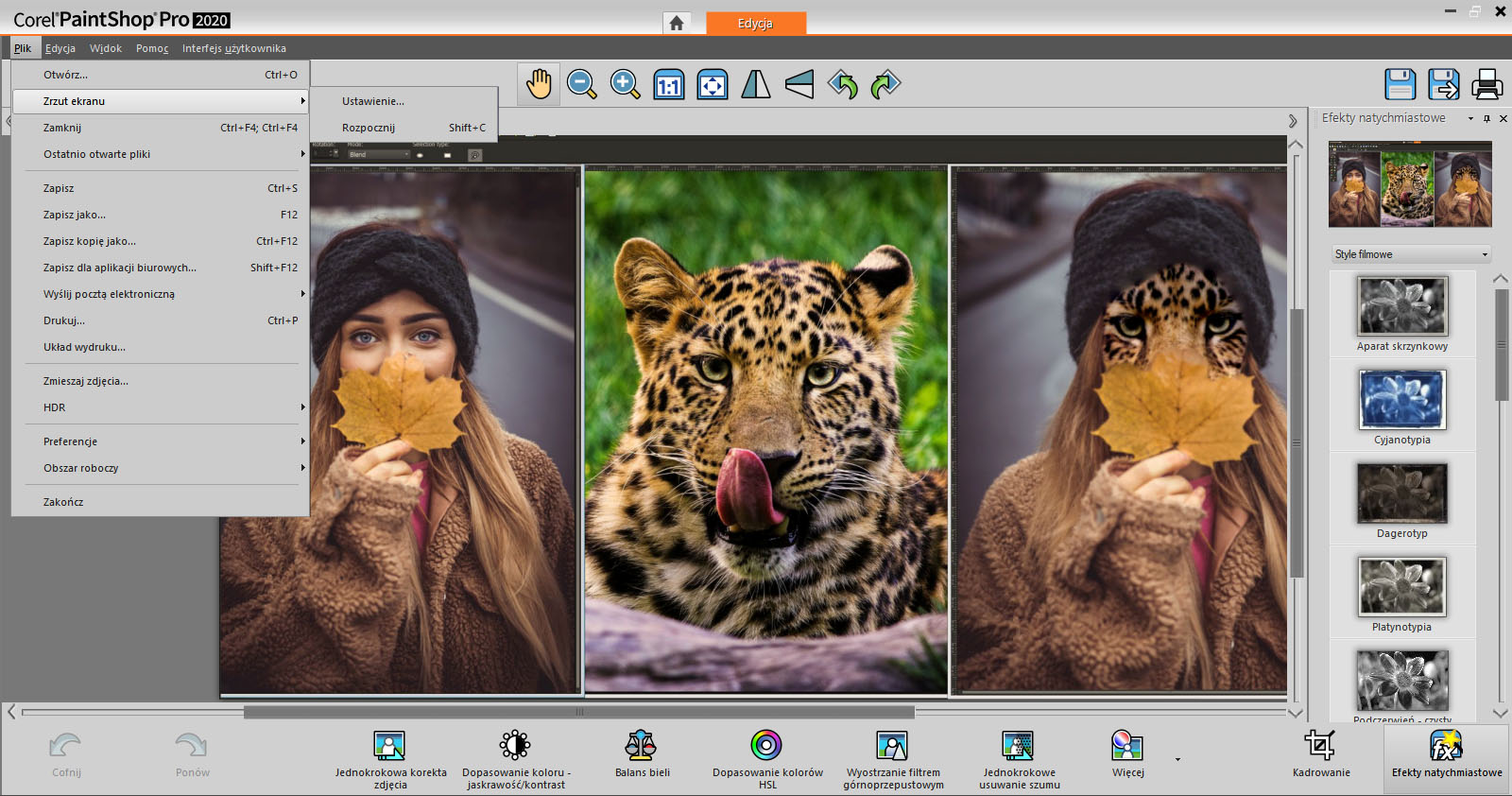Screen dimensions: 1512x796
Task: Click the Save As disk icon
Action: coord(1444,84)
